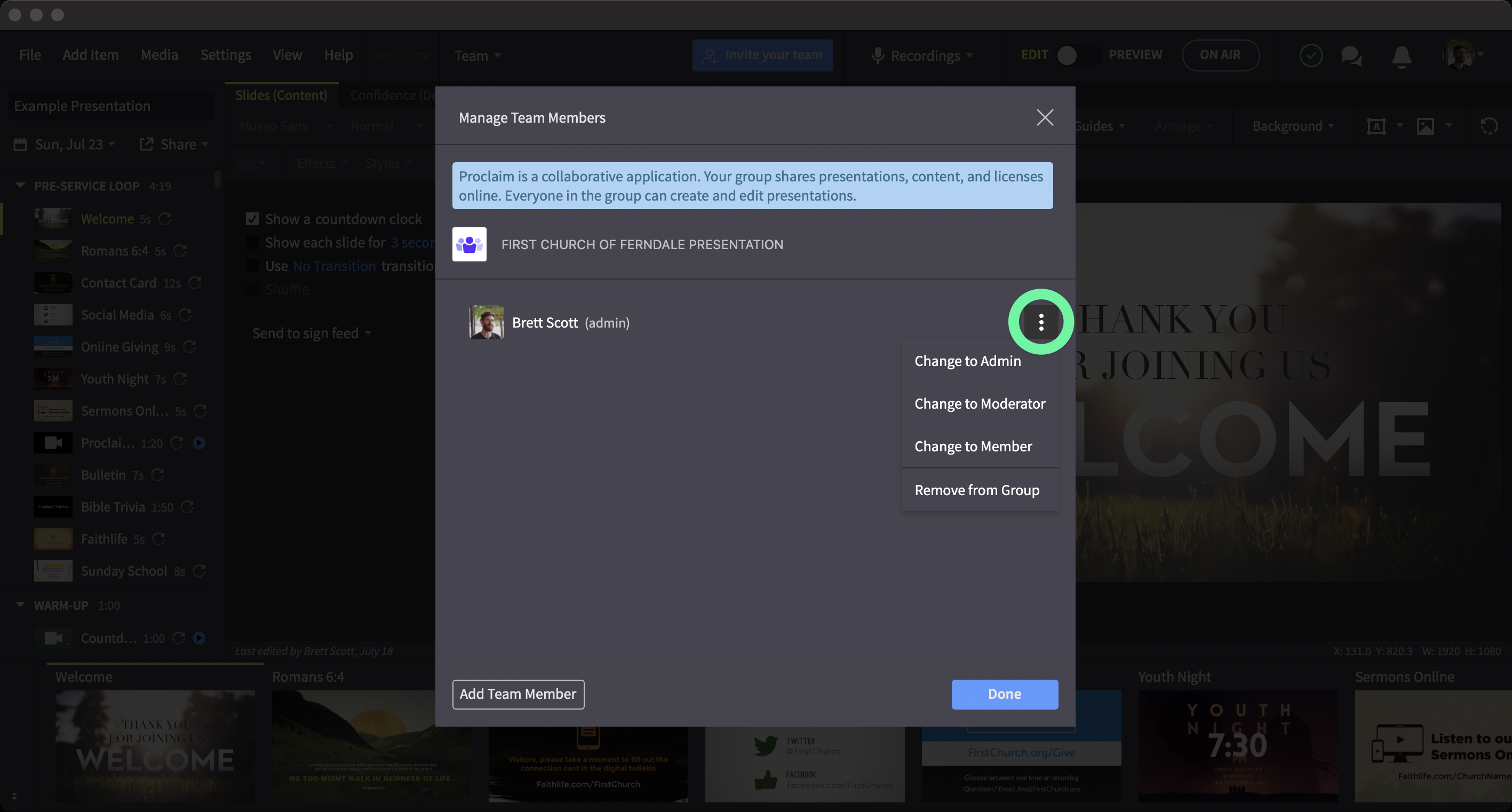
Task: Click loop icon next to Online Giving
Action: 189,347
